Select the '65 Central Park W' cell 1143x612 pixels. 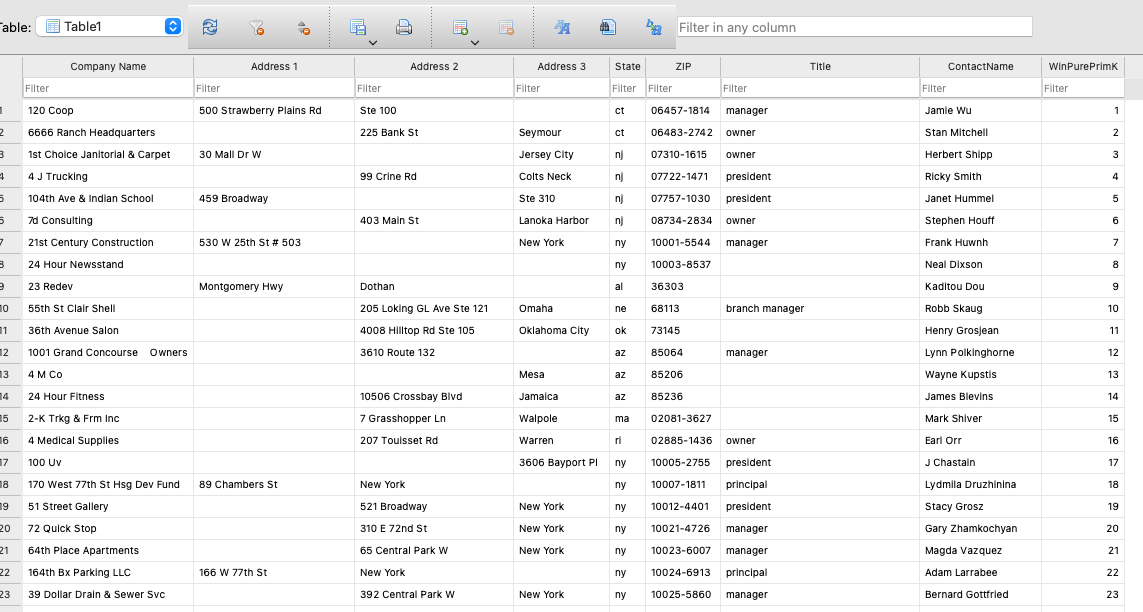point(434,550)
